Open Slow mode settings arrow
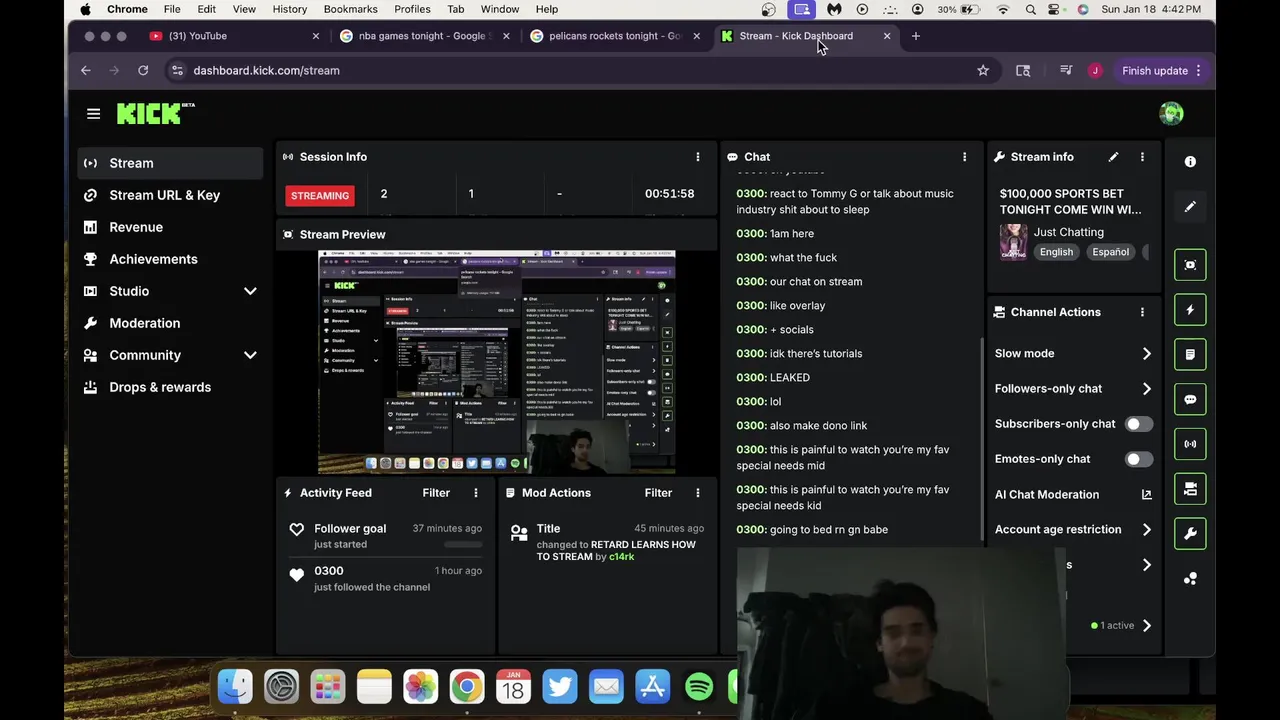 pyautogui.click(x=1146, y=354)
